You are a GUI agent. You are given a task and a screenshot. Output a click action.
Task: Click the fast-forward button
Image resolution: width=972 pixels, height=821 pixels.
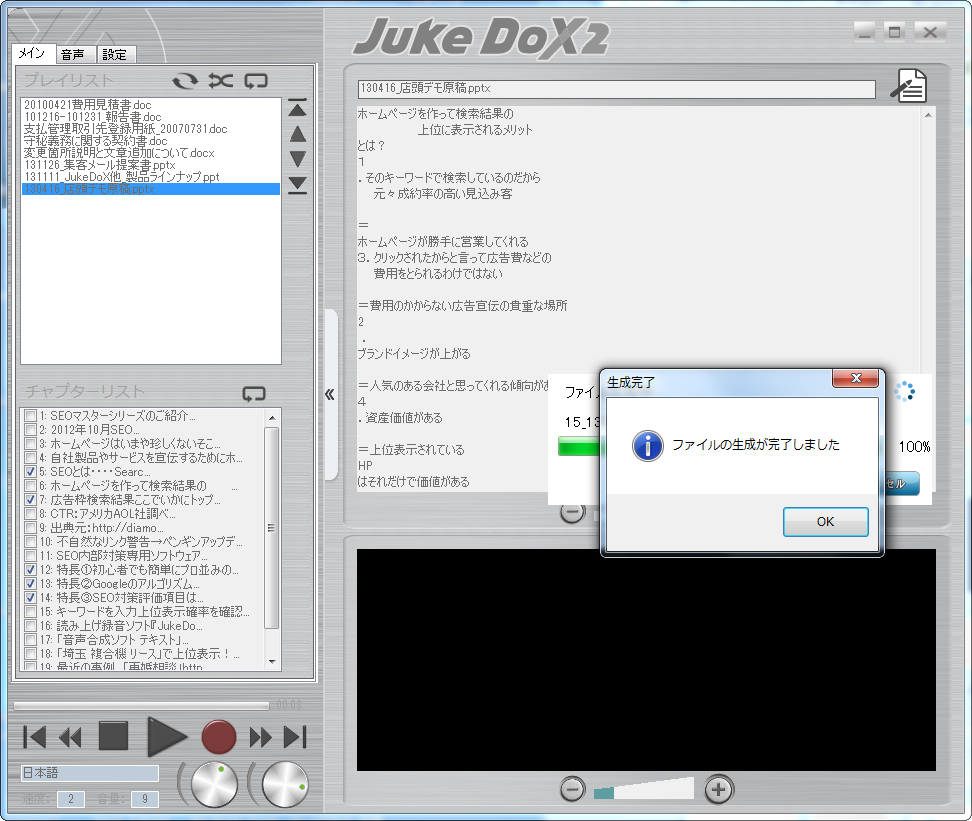pos(260,737)
